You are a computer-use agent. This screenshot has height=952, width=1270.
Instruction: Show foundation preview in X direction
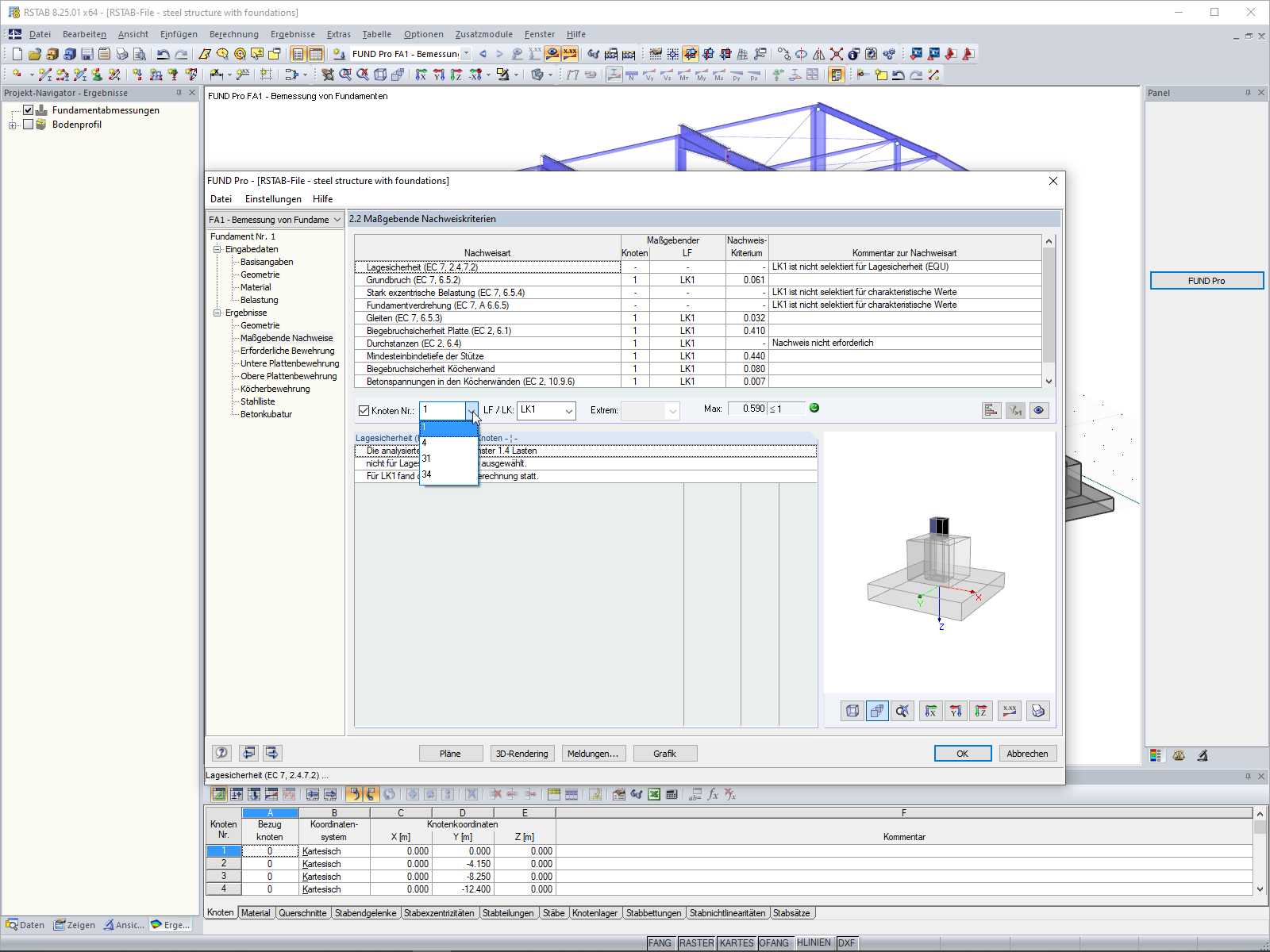pos(931,711)
